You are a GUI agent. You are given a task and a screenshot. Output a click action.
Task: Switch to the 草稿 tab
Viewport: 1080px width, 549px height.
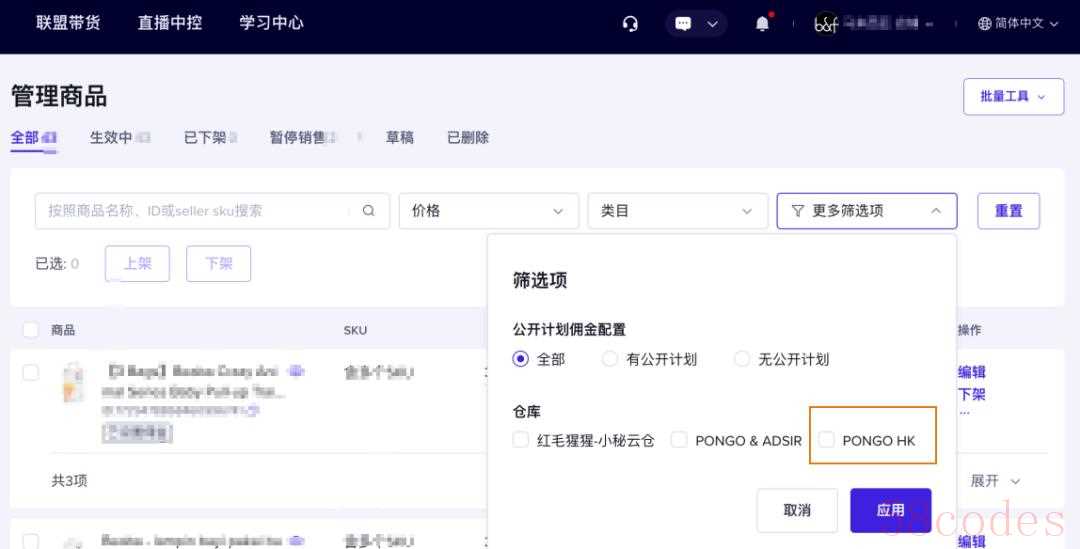pos(399,138)
